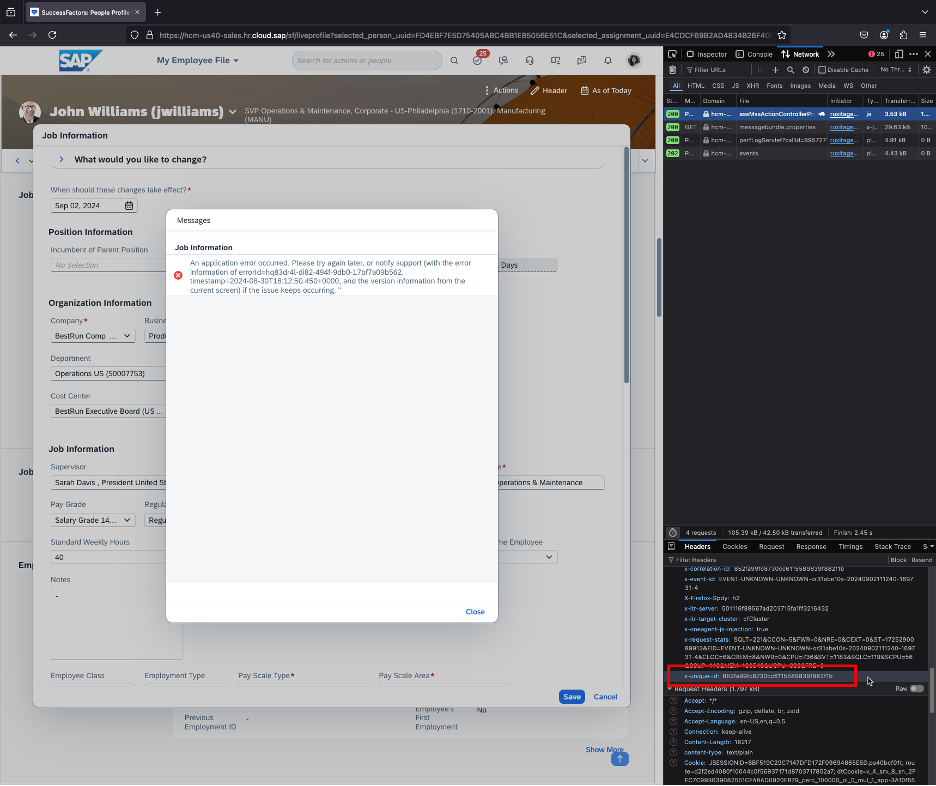Select the messagebundle.properties request row
The height and width of the screenshot is (786, 936).
click(799, 127)
